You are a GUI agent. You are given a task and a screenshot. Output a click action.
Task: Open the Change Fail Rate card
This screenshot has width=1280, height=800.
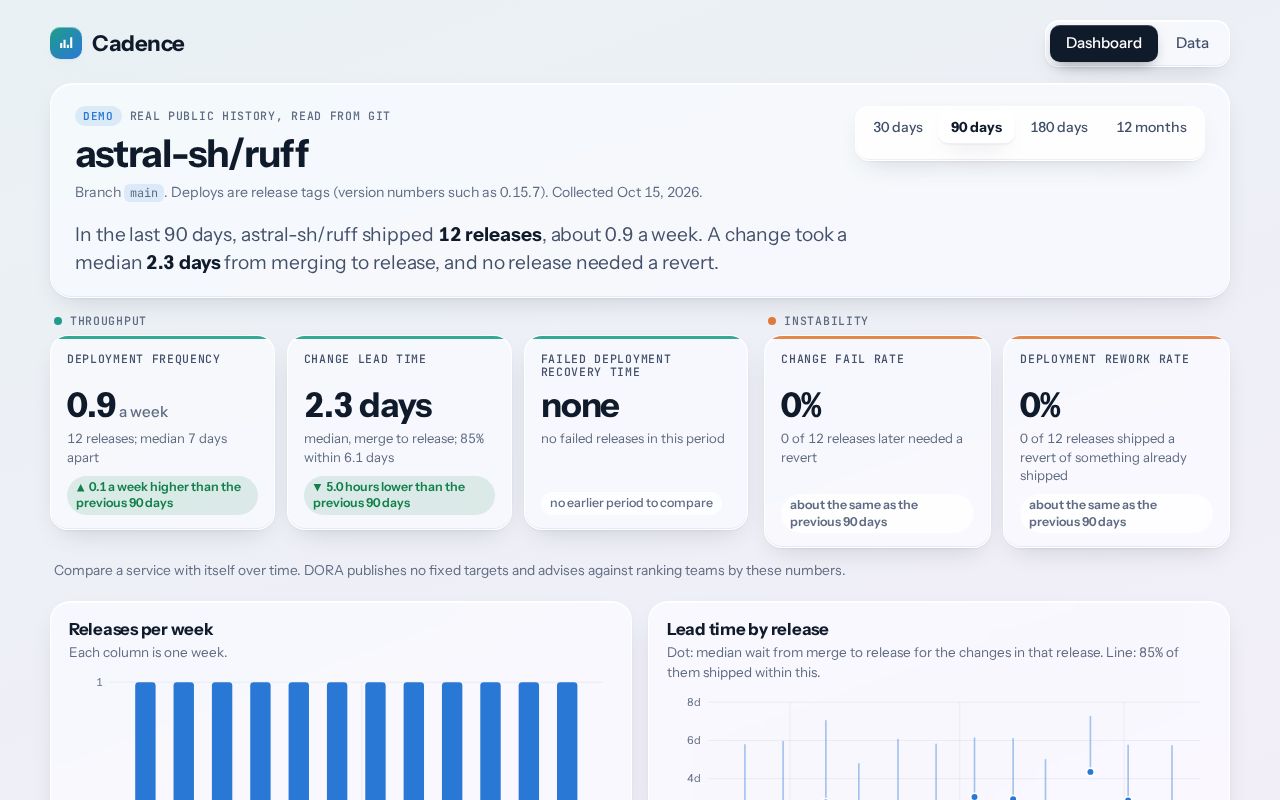pyautogui.click(x=877, y=442)
